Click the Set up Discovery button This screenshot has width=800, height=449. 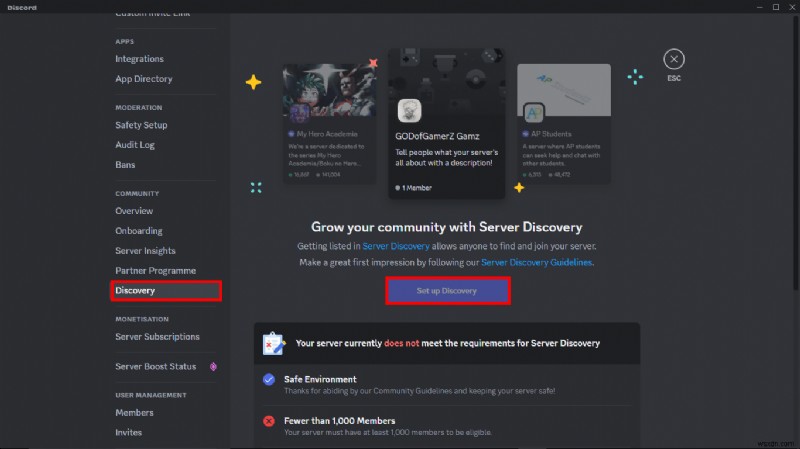pyautogui.click(x=447, y=291)
